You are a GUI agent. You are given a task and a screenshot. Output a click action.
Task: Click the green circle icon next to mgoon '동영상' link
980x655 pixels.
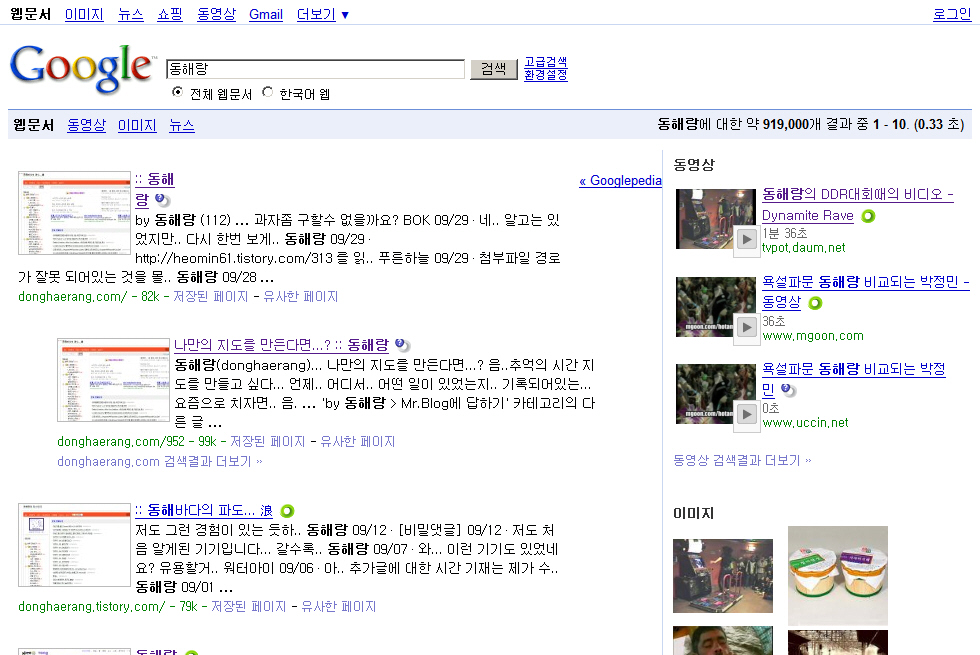point(815,303)
